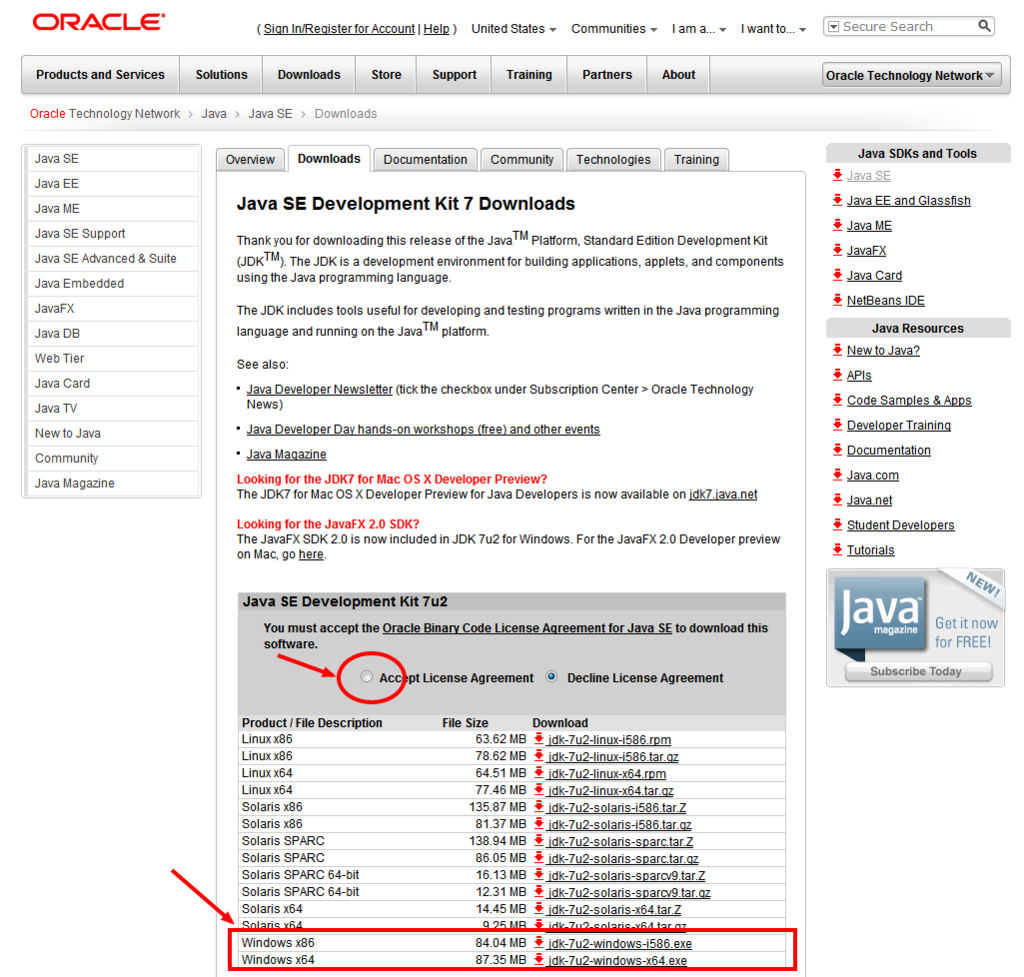Click the red arrow icon beside Java.com

click(x=838, y=474)
